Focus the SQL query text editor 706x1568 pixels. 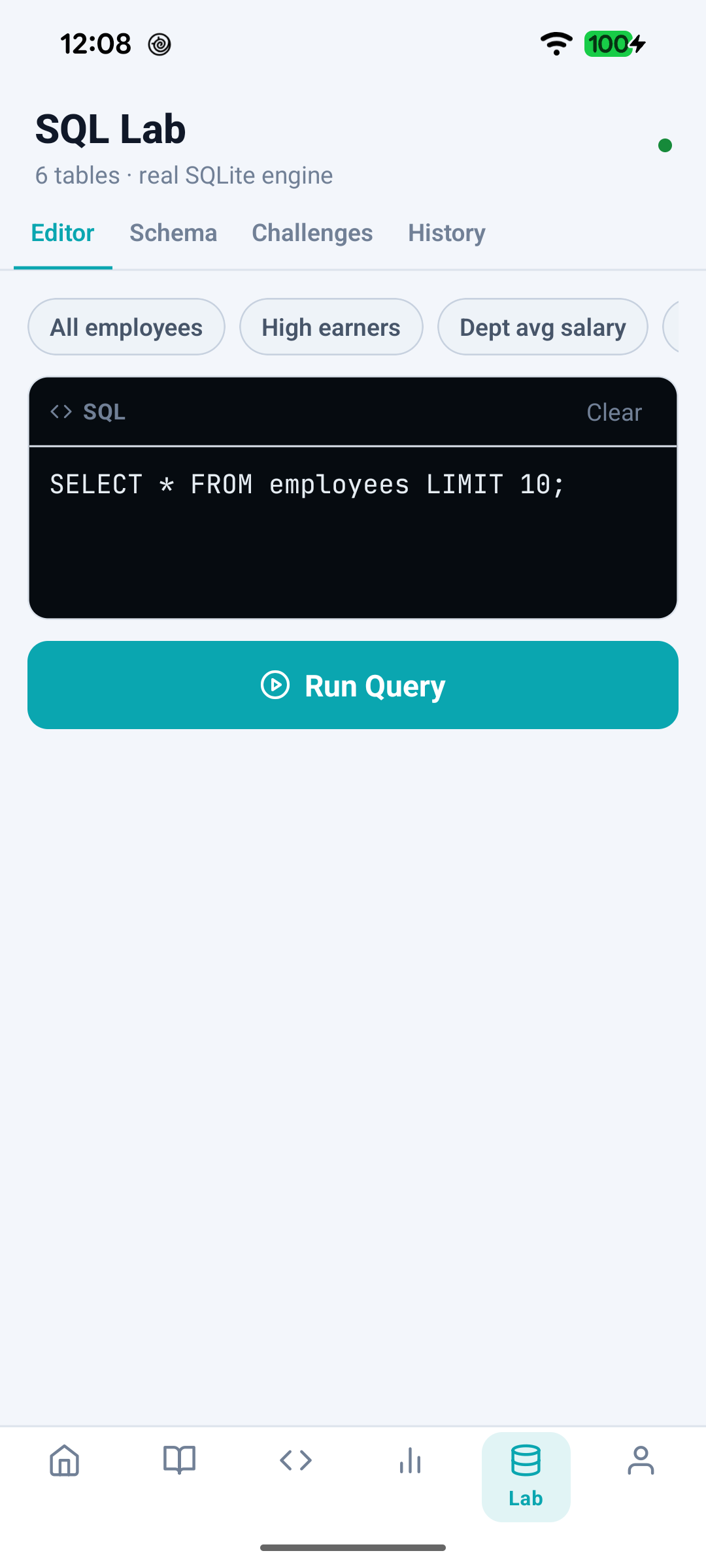tap(353, 532)
